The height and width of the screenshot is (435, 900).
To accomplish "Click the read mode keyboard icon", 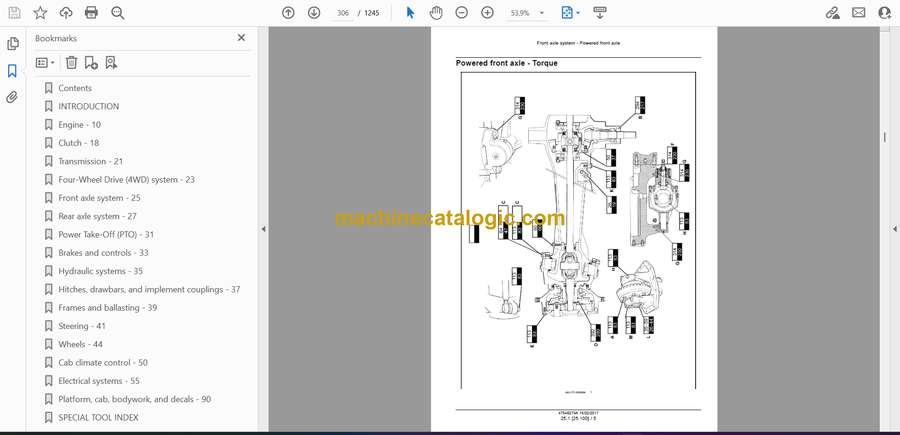I will point(600,13).
